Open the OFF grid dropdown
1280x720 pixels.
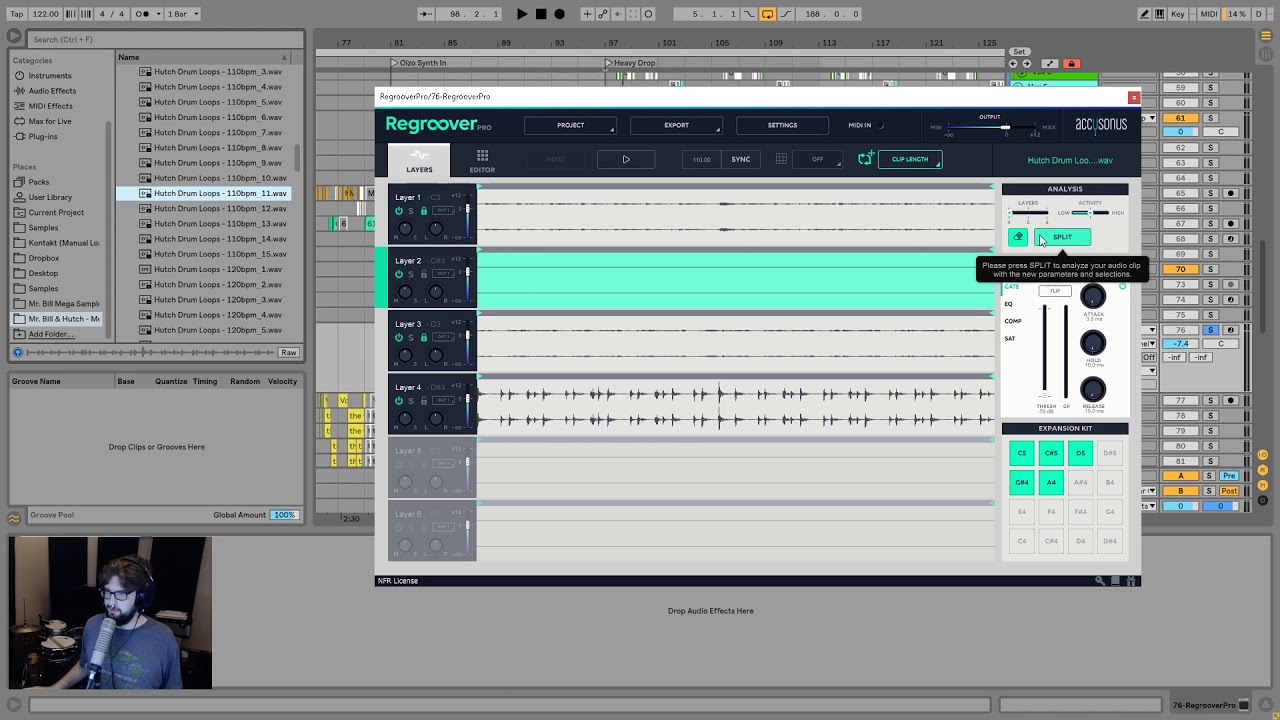(x=817, y=159)
